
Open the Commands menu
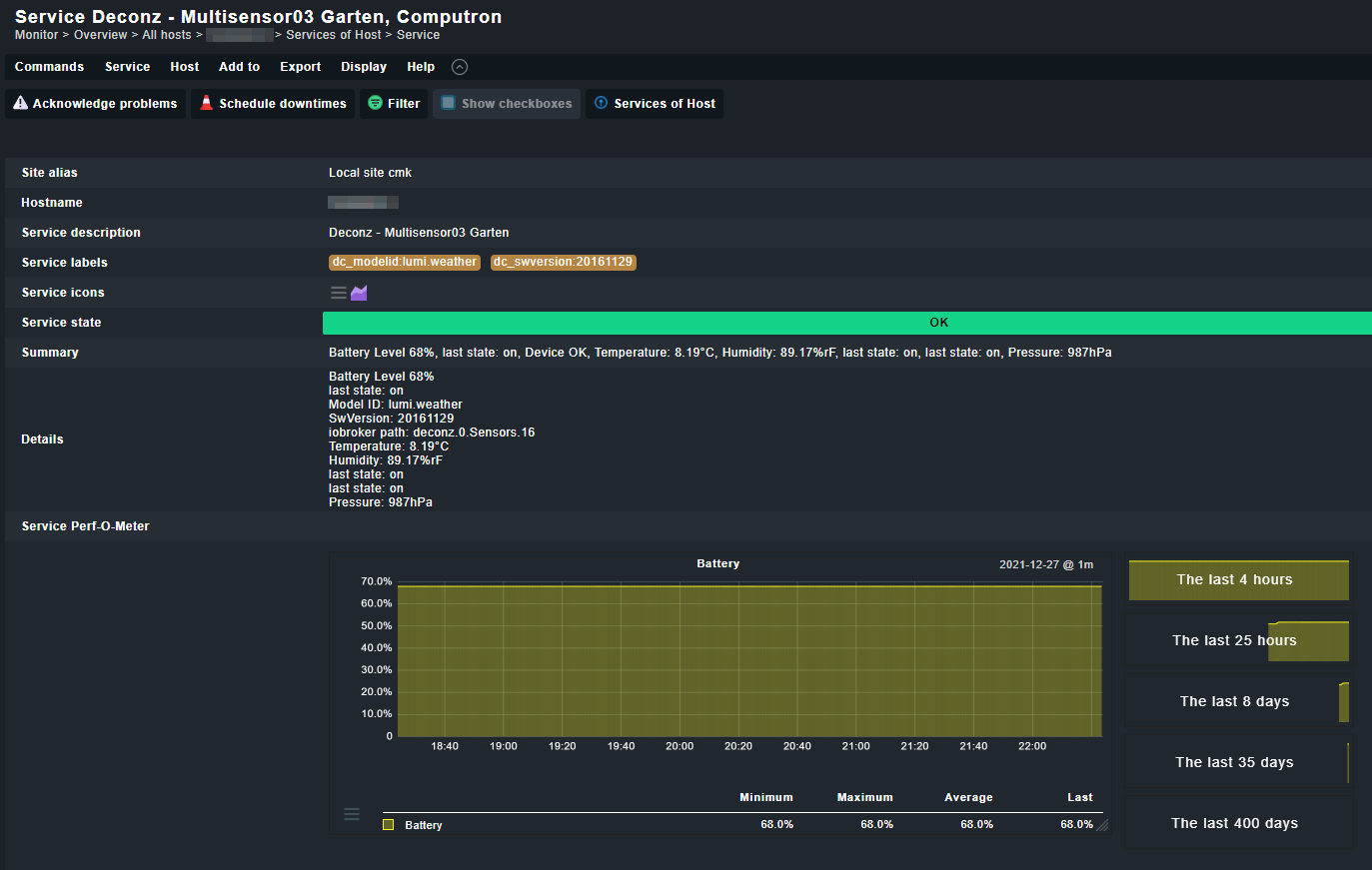coord(49,67)
